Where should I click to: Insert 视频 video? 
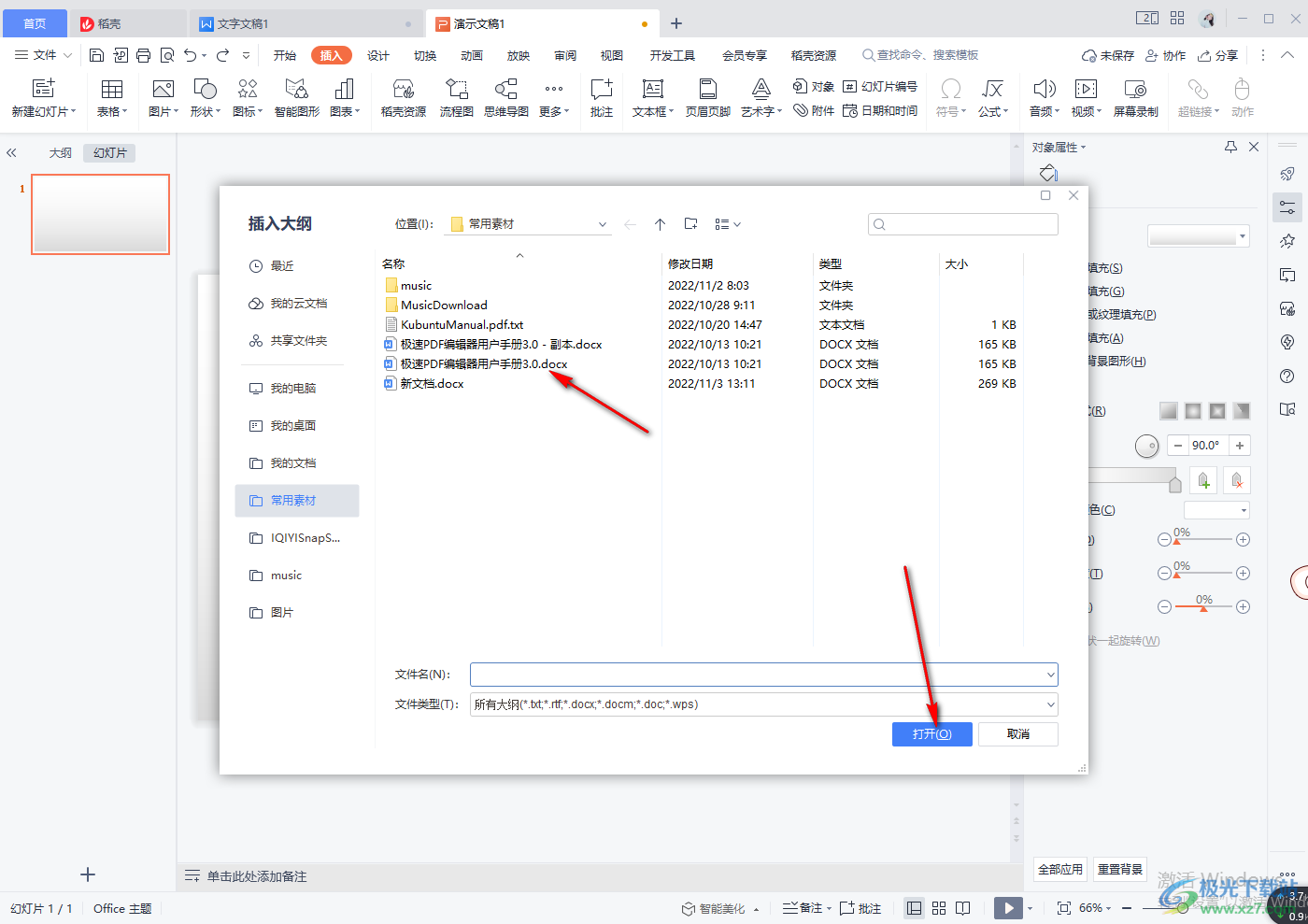coord(1086,98)
